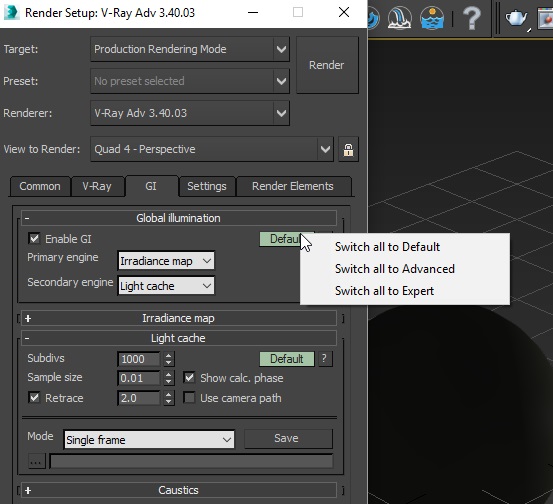553x504 pixels.
Task: Click the 3ds Max logo in title bar
Action: pyautogui.click(x=11, y=13)
